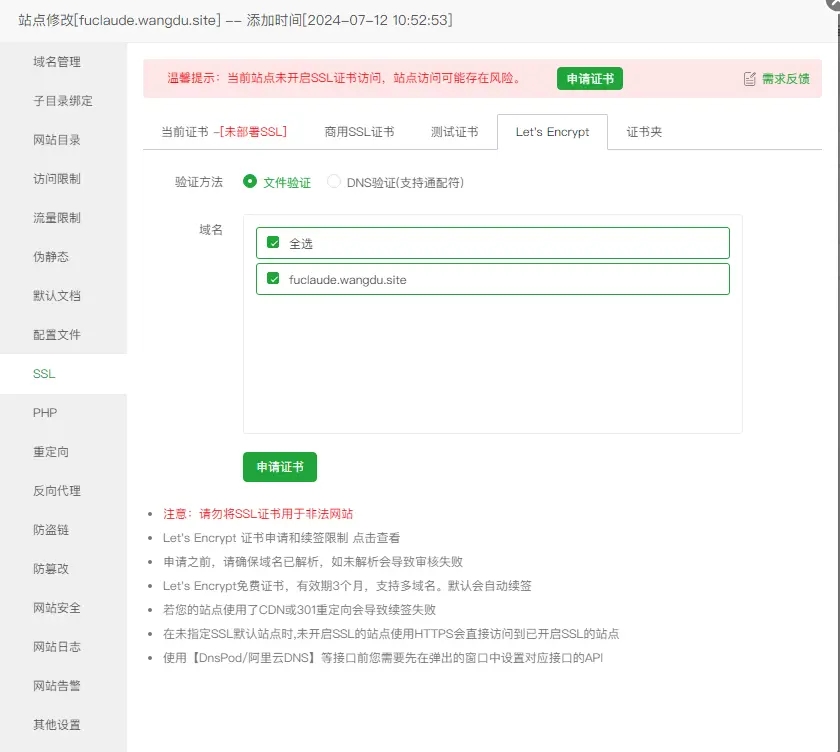Image resolution: width=840 pixels, height=752 pixels.
Task: Open 域名管理 in the sidebar
Action: click(57, 62)
